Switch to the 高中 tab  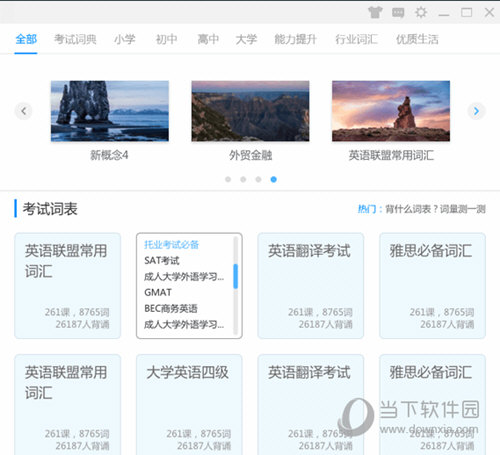[x=208, y=39]
